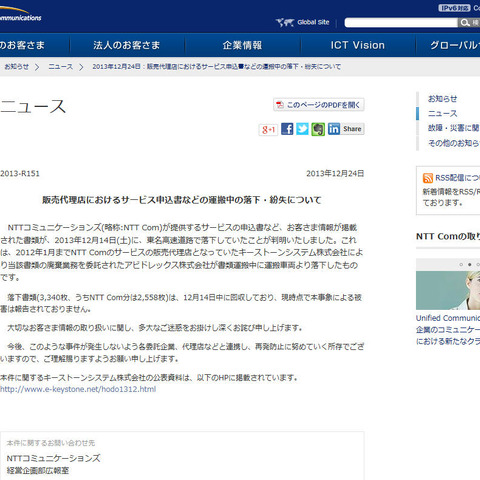Share the article on Twitter
Screen dimensions: 480x480
(x=302, y=129)
